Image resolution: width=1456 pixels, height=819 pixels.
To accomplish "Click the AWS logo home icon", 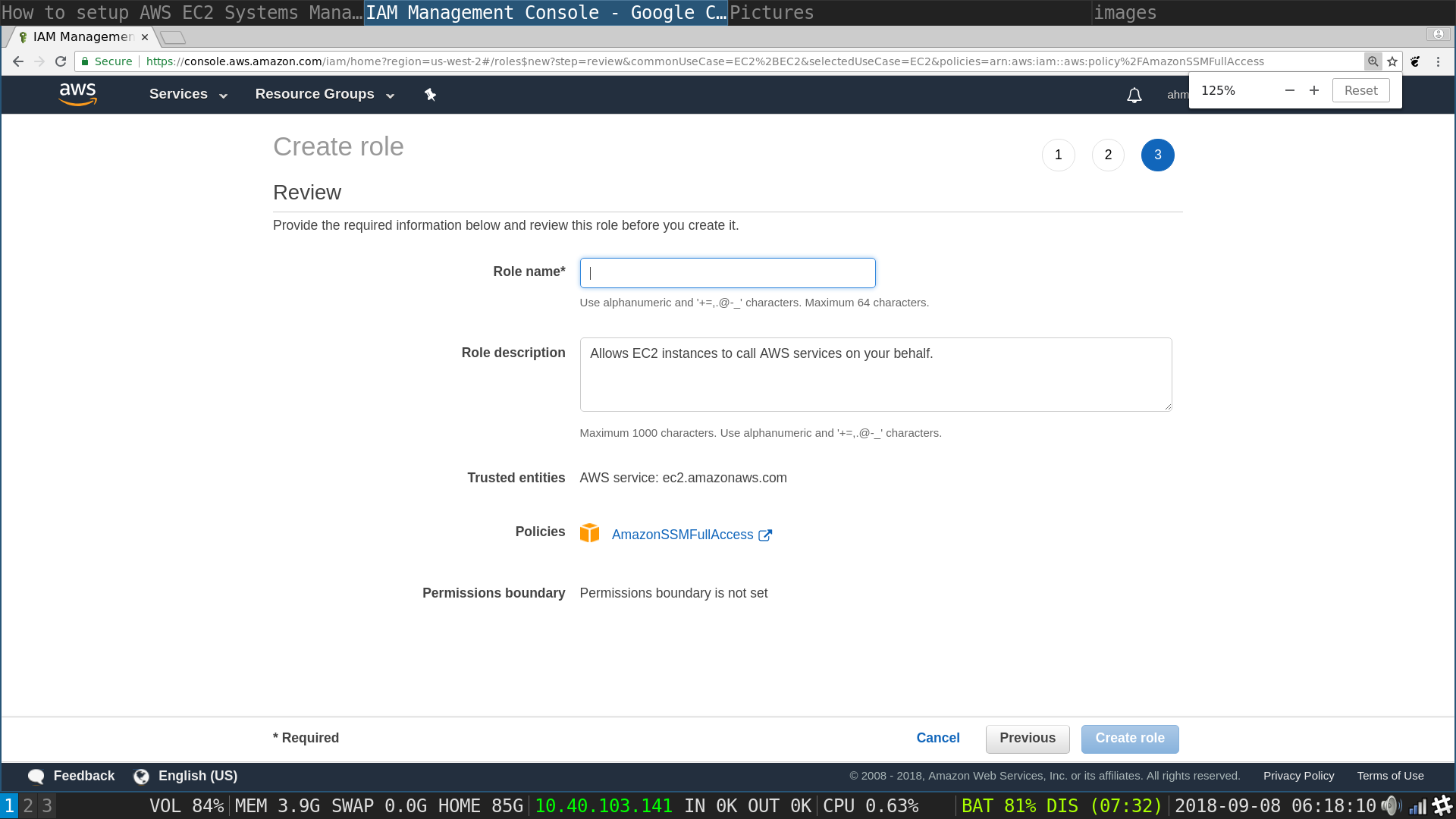I will [x=77, y=94].
